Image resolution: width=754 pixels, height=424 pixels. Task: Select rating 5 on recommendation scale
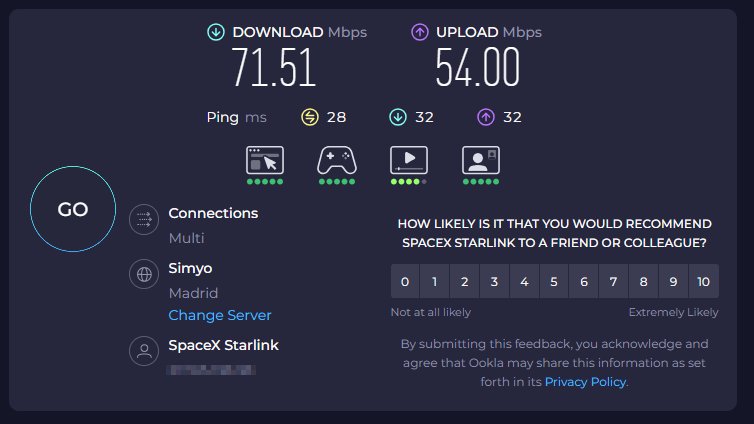pos(554,282)
